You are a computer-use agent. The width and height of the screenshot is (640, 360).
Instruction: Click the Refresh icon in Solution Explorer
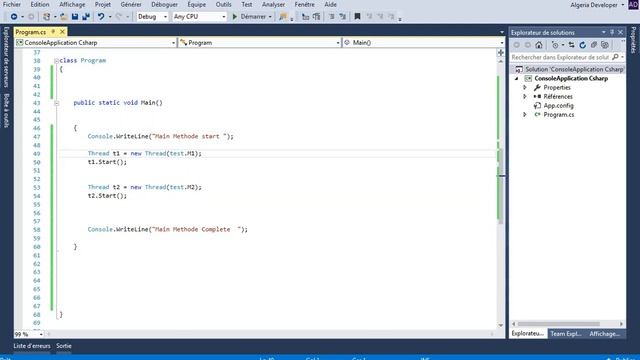pyautogui.click(x=582, y=45)
